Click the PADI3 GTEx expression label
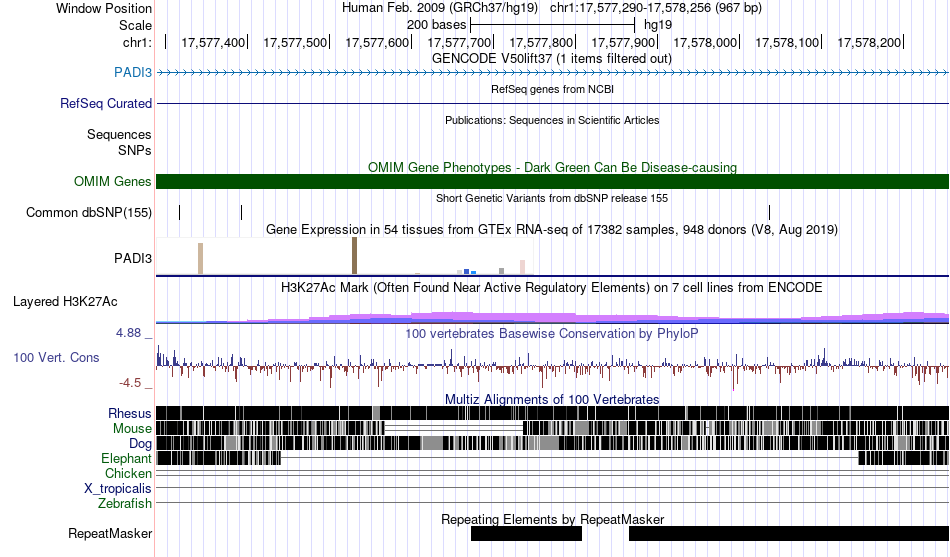This screenshot has width=950, height=557. tap(133, 259)
